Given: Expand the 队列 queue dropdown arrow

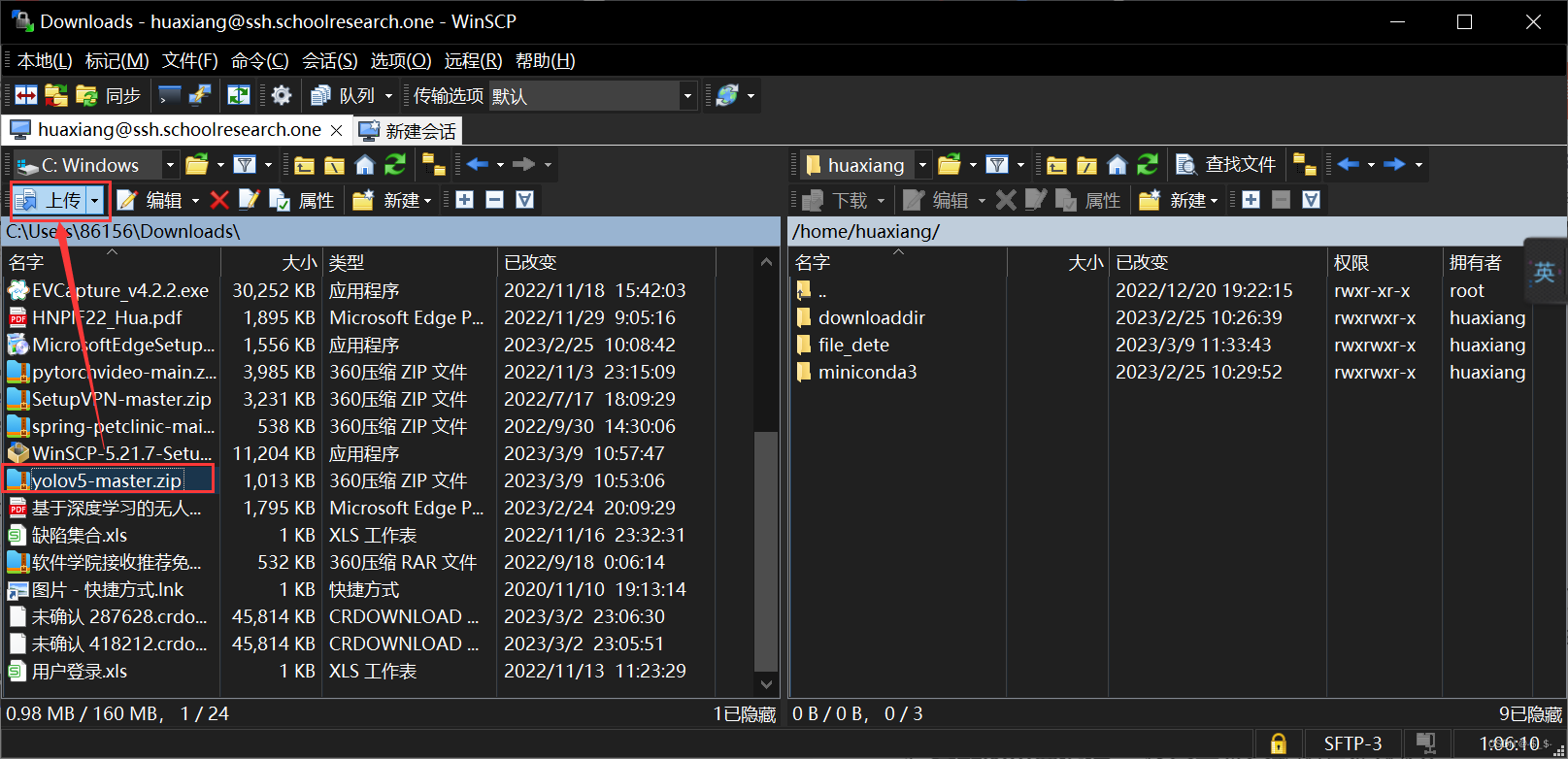Looking at the screenshot, I should (x=388, y=95).
